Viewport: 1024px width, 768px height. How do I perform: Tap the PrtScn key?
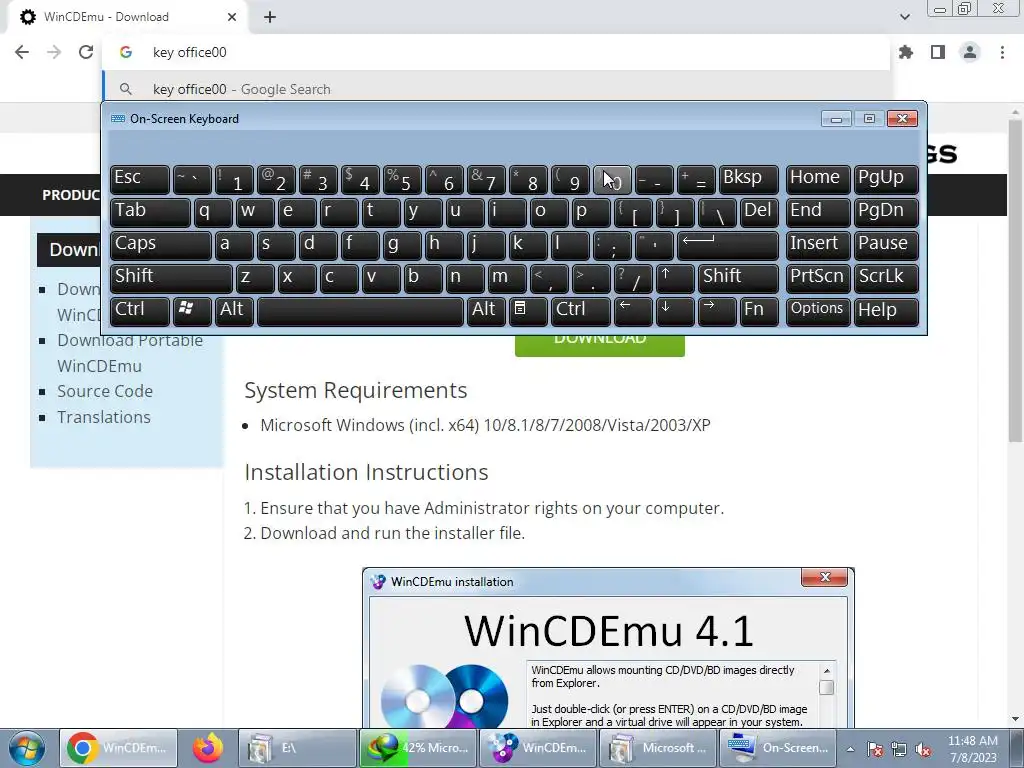818,278
